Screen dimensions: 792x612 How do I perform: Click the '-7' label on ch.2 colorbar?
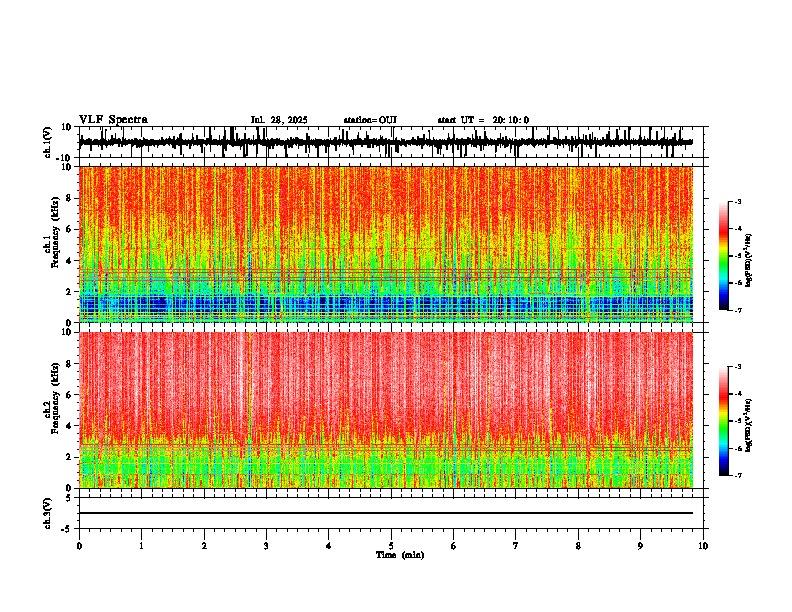[x=737, y=475]
